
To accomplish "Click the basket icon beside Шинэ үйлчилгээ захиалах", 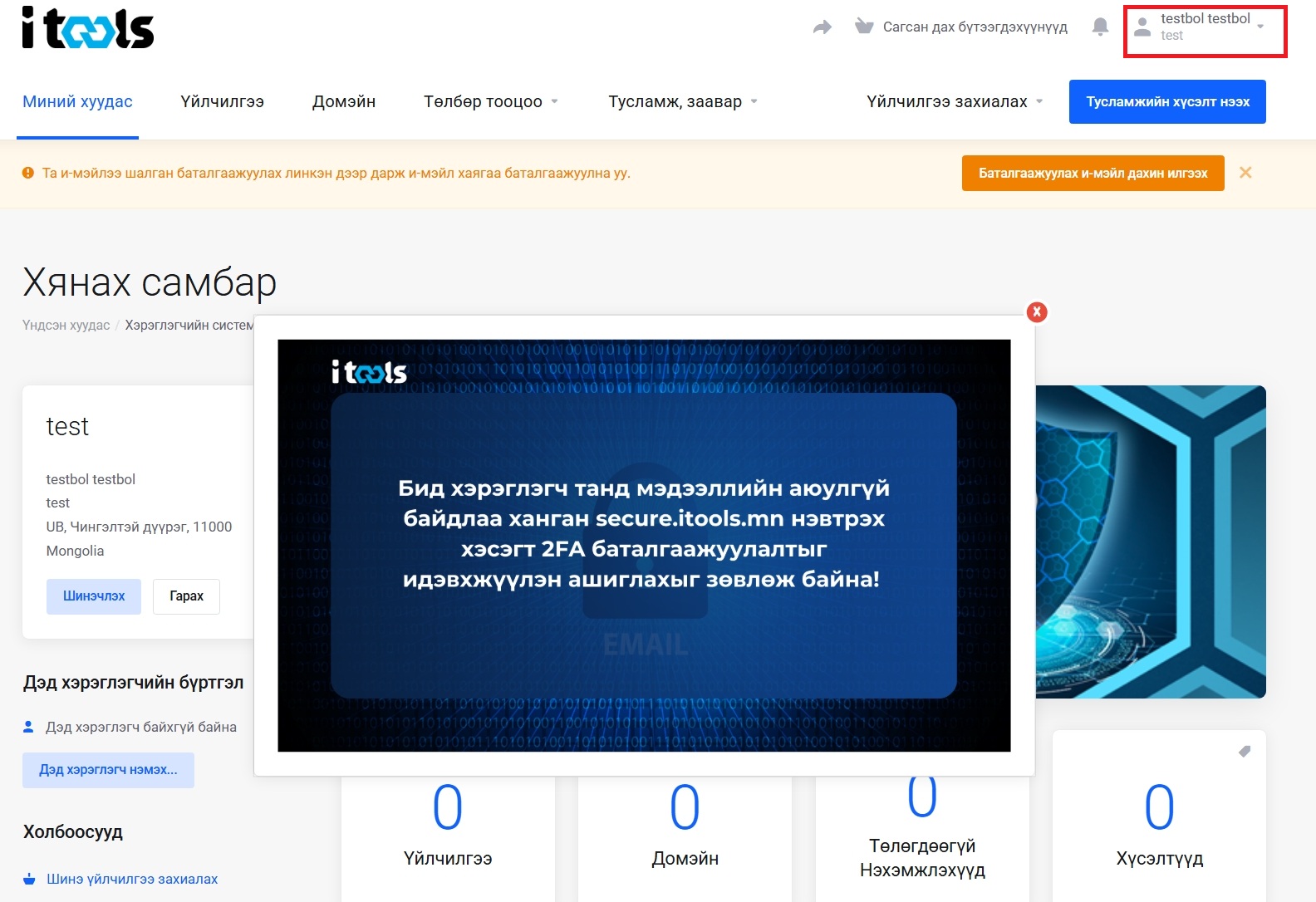I will 30,879.
